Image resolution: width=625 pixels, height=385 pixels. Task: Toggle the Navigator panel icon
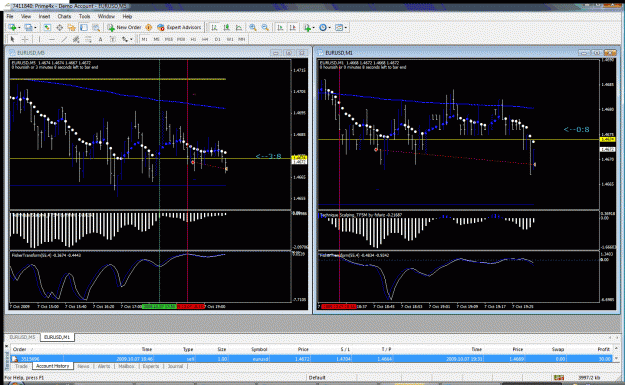point(71,28)
